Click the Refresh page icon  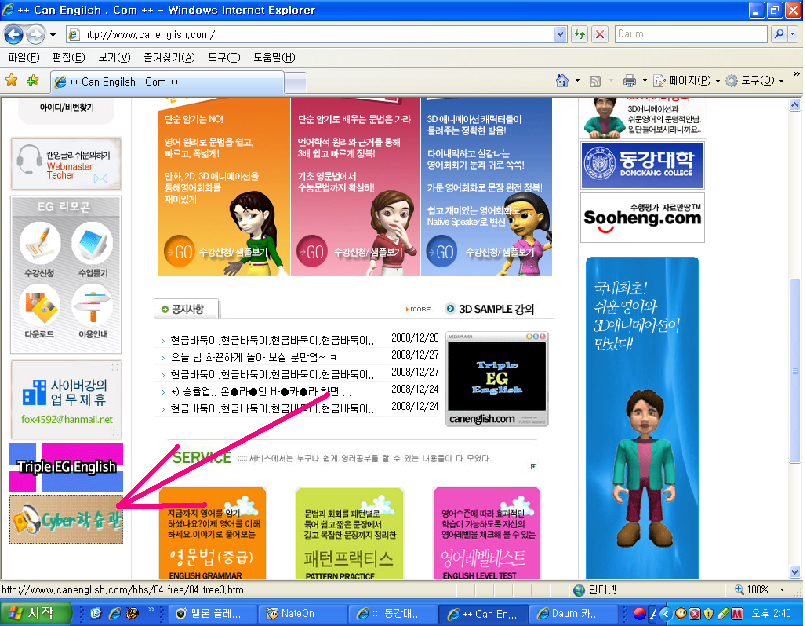coord(580,34)
